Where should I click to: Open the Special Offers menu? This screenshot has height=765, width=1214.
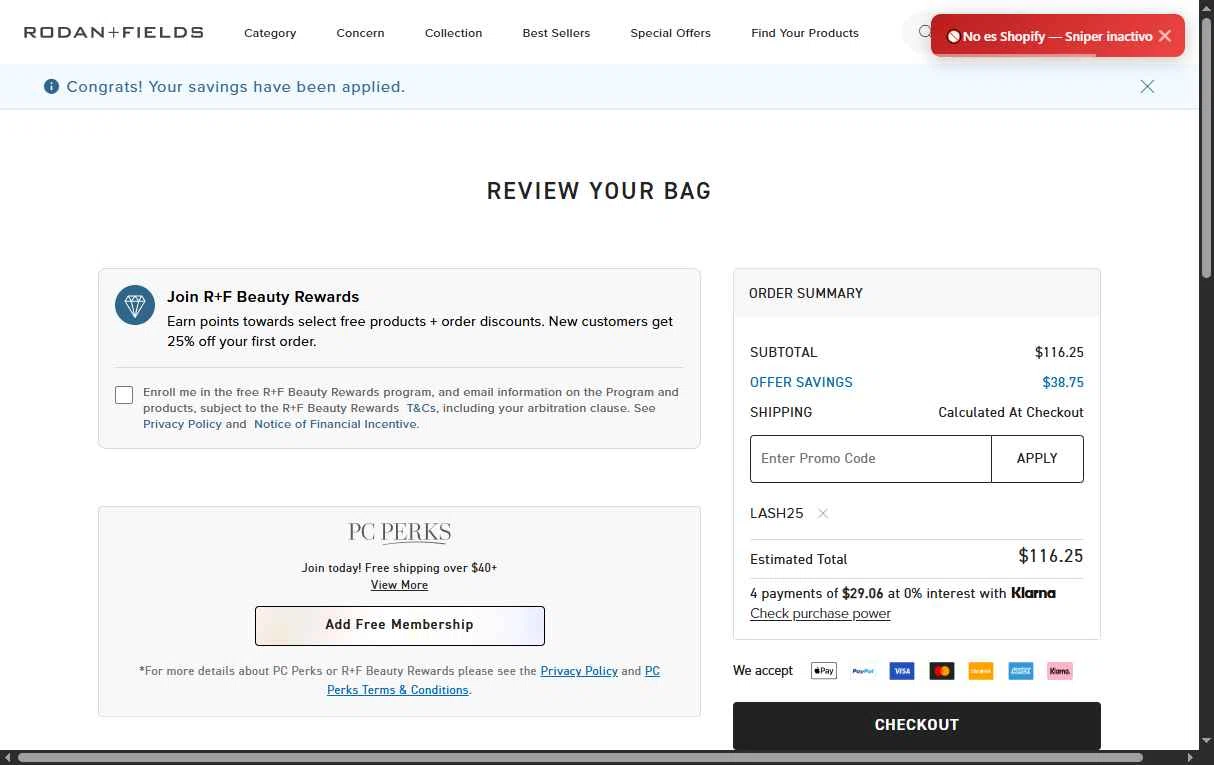tap(670, 33)
